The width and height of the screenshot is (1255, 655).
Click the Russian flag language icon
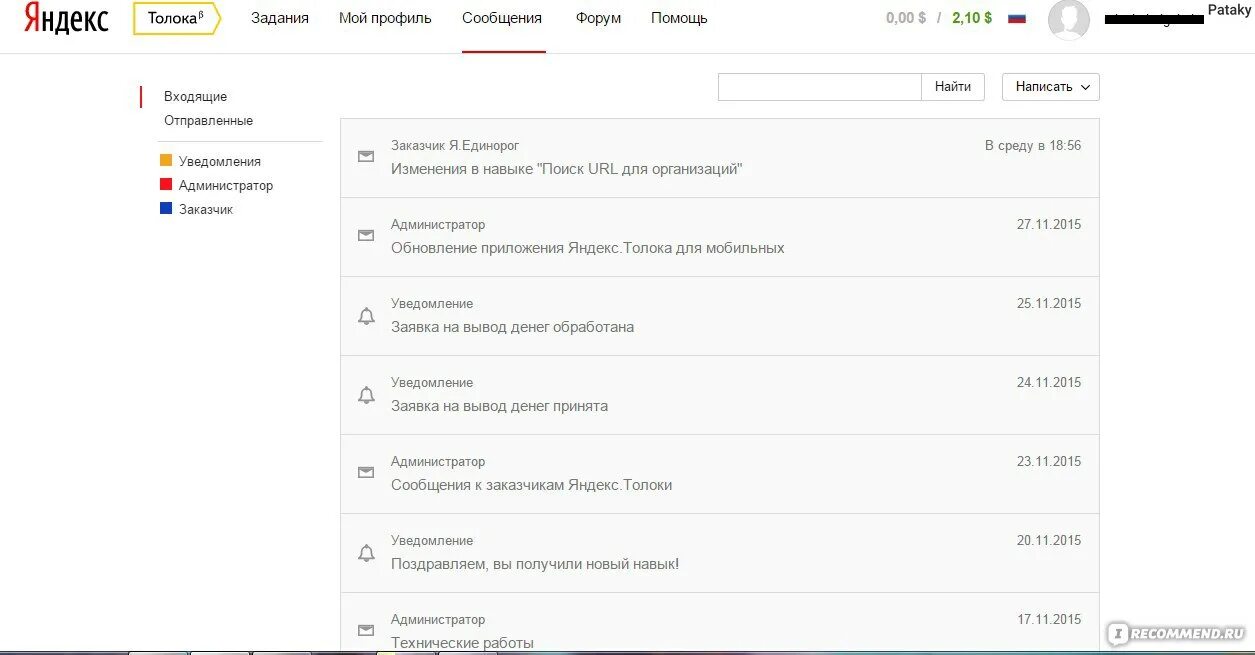pos(1017,18)
